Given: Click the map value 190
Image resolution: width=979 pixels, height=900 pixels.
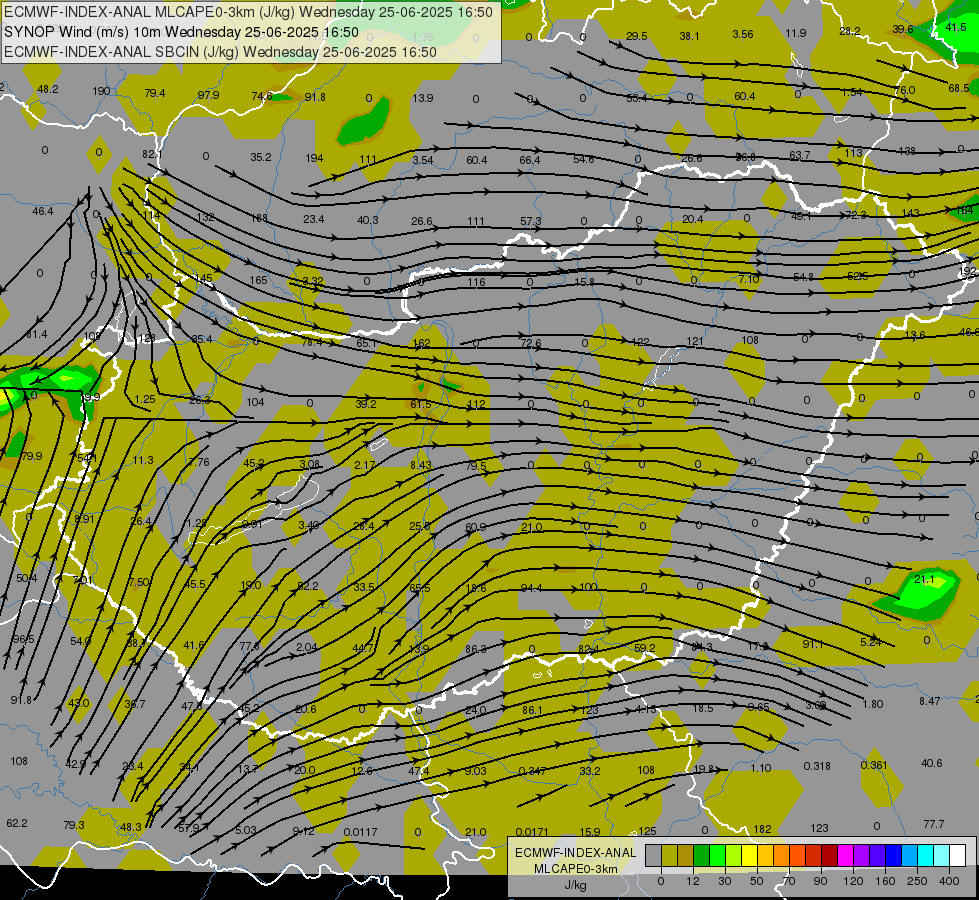Looking at the screenshot, I should click(x=101, y=91).
